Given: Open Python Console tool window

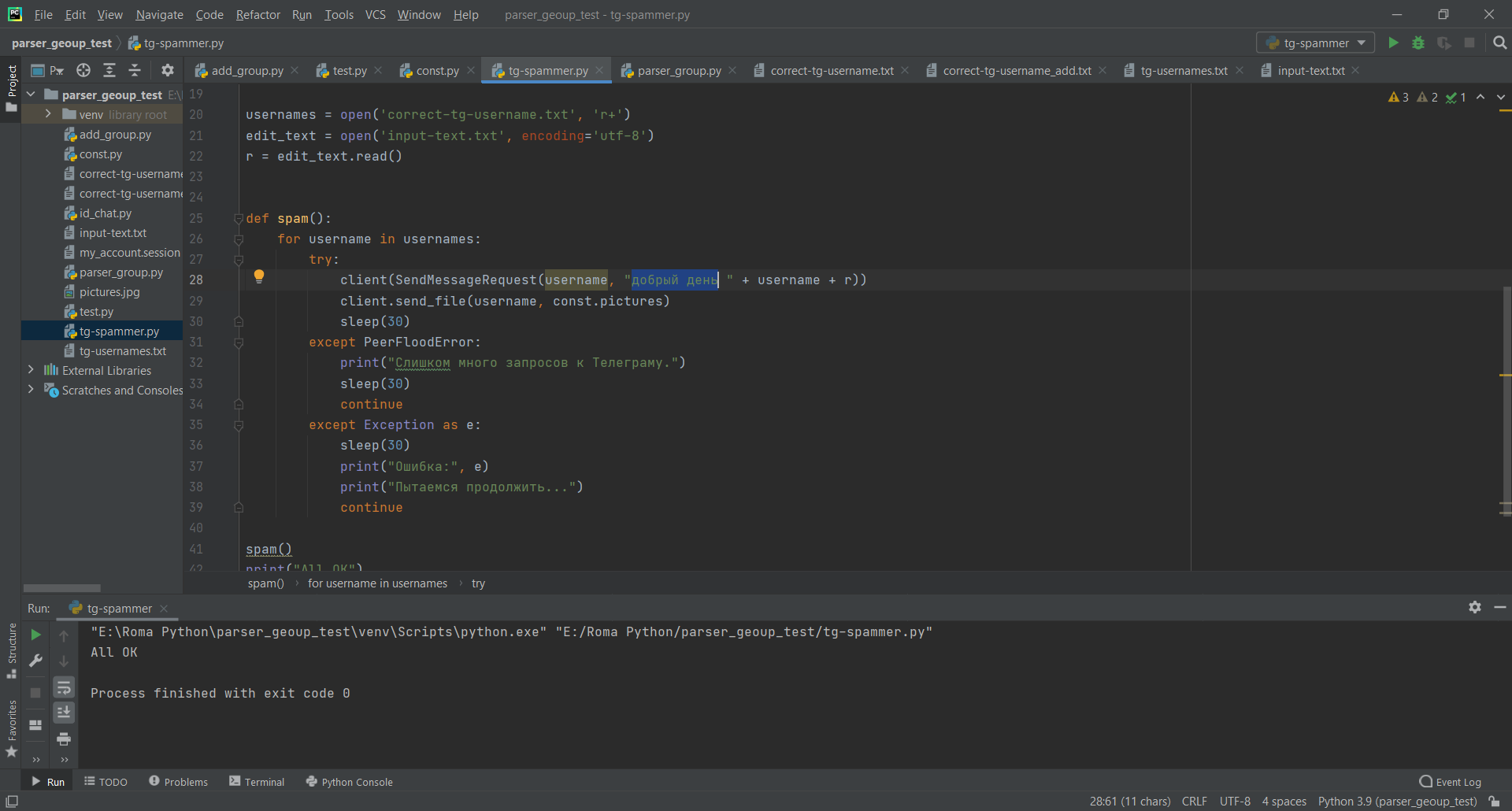Looking at the screenshot, I should (349, 782).
